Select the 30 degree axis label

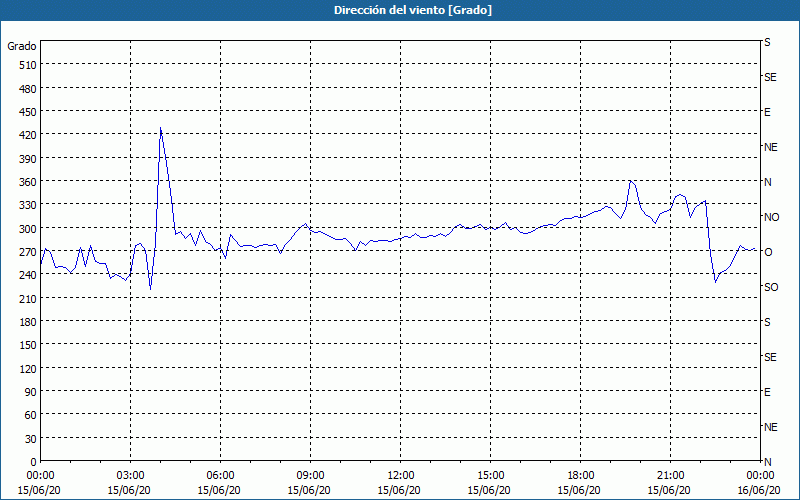tap(31, 439)
